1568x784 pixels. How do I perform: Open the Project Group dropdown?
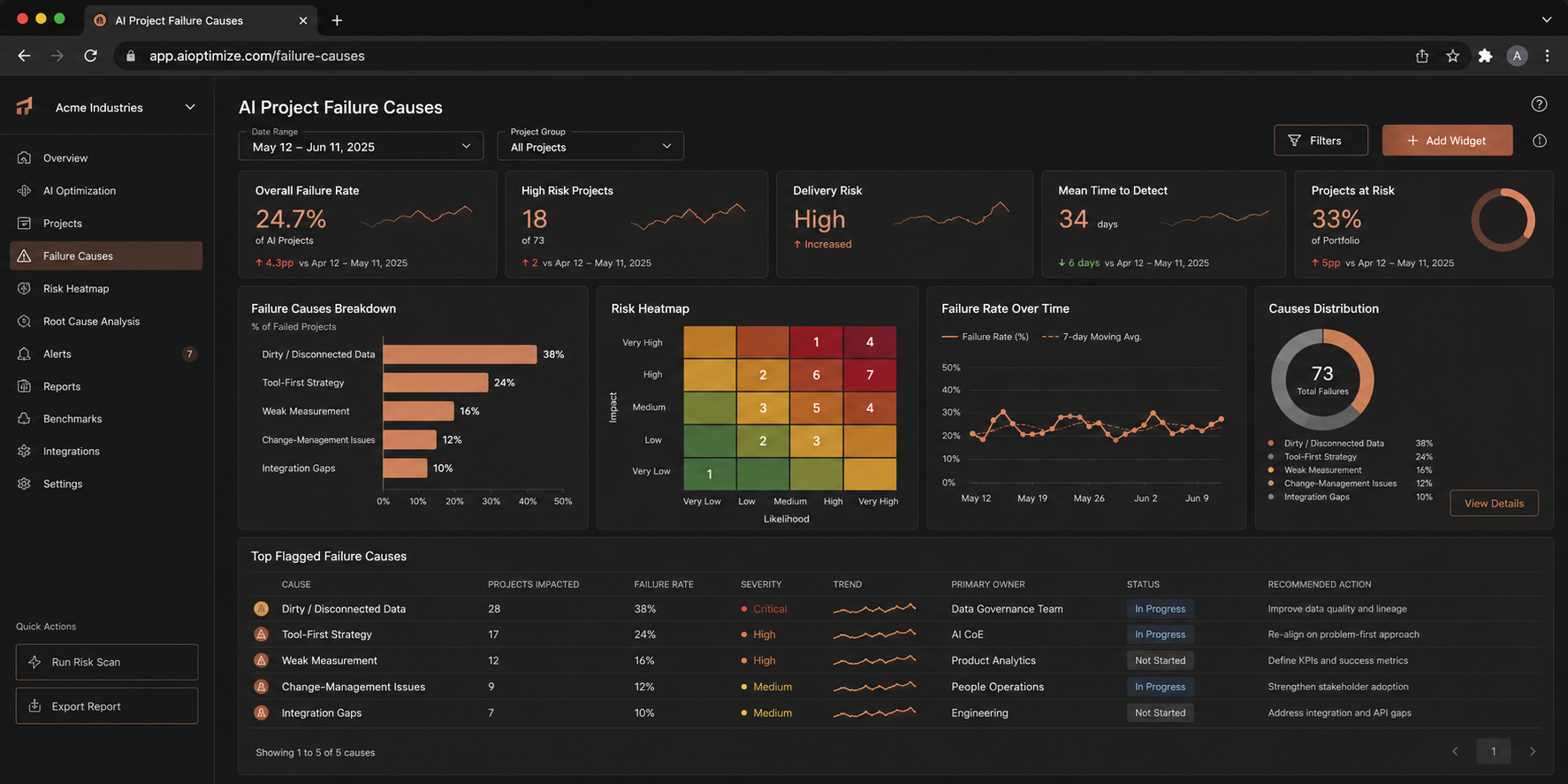(590, 146)
